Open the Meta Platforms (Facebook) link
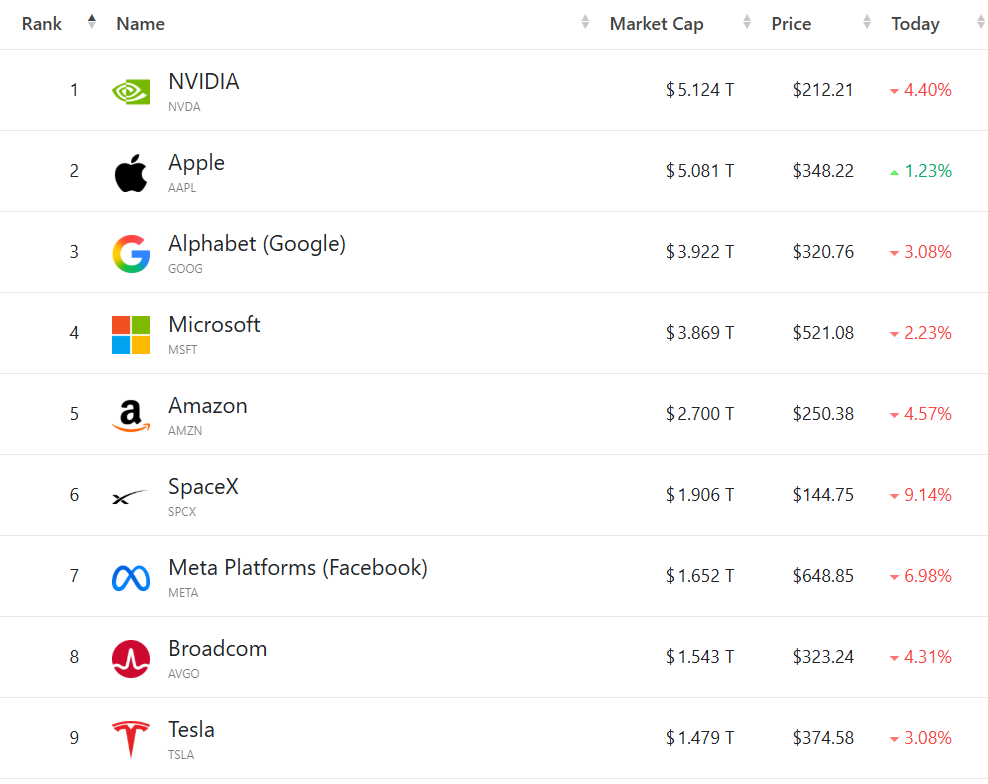 tap(298, 568)
